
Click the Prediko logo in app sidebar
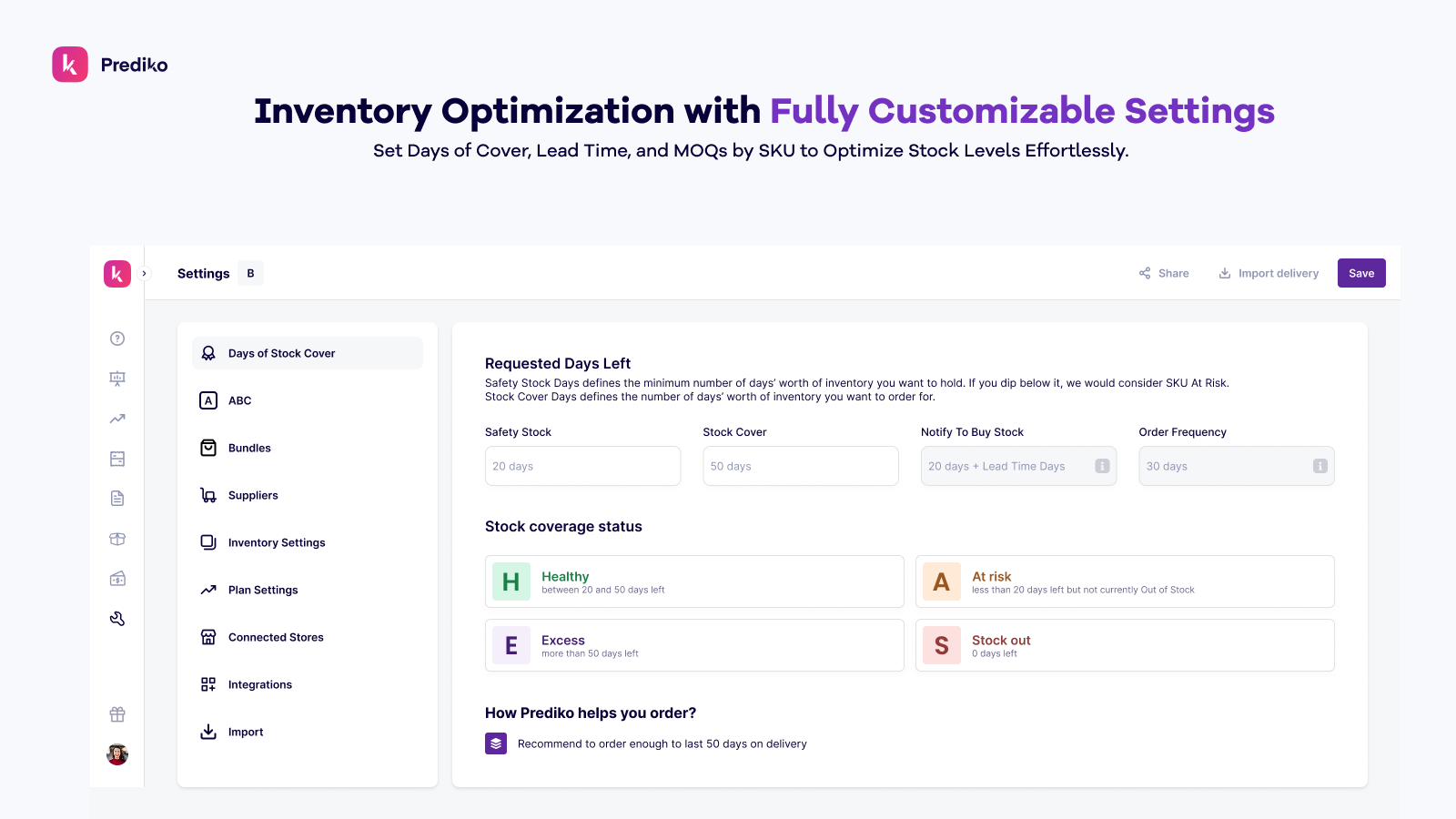tap(117, 274)
